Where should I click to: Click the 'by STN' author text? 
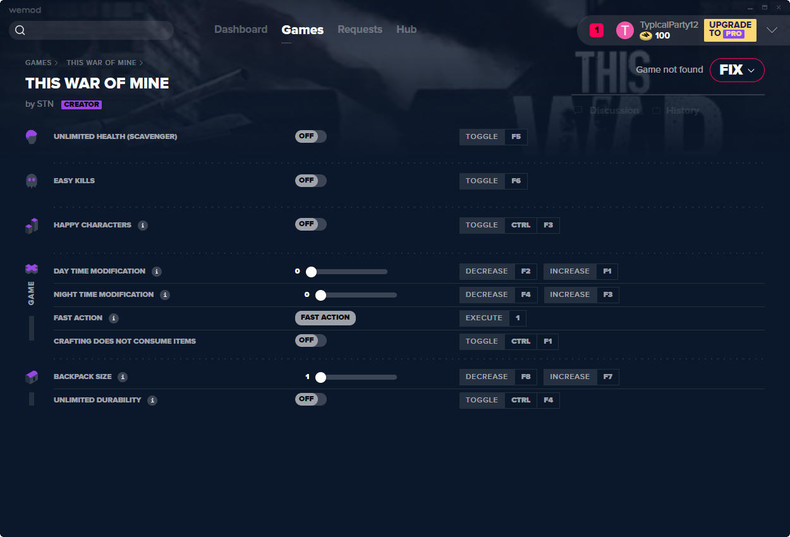(x=39, y=104)
